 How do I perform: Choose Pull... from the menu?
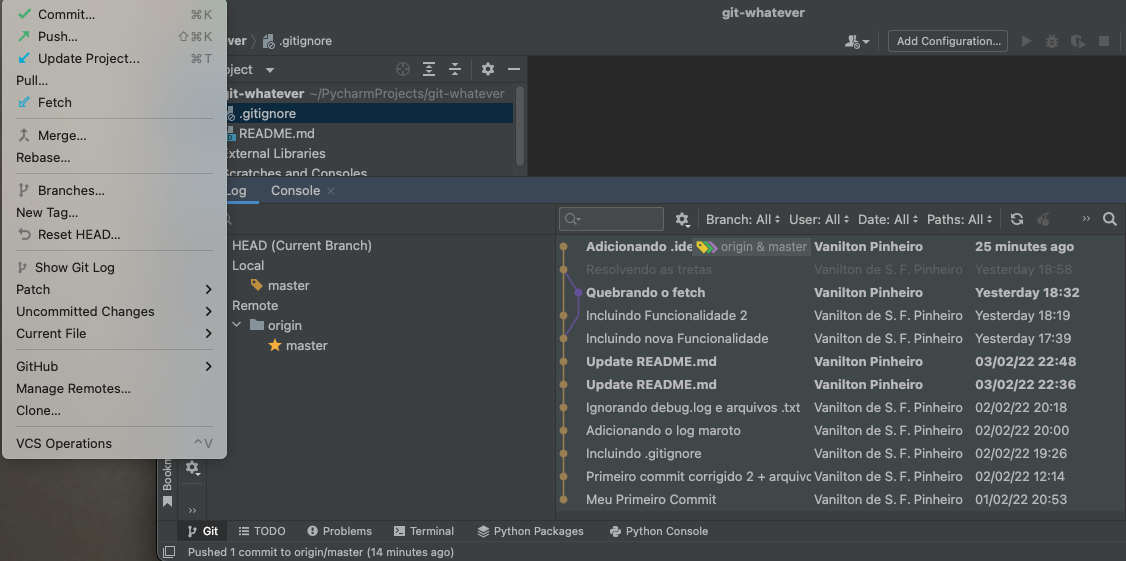click(x=114, y=80)
